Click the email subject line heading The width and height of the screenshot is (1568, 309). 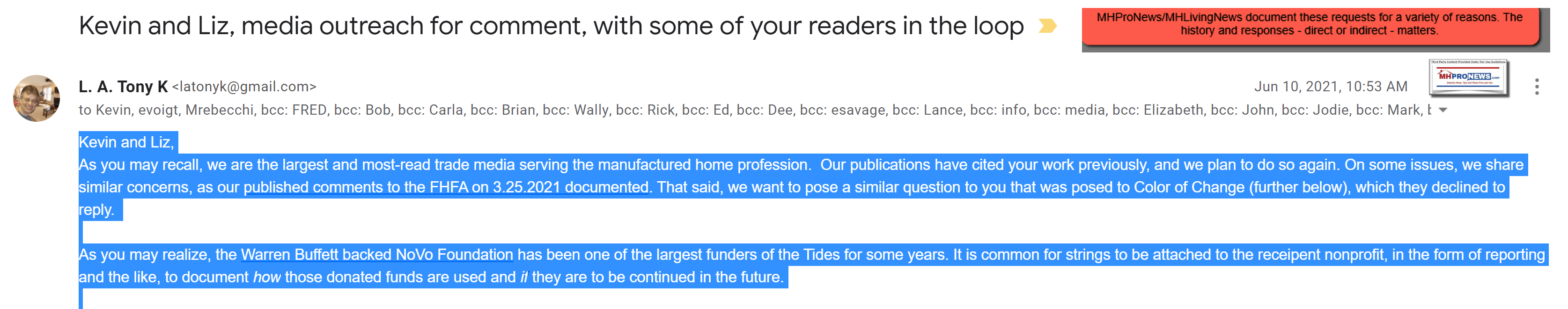[x=551, y=26]
